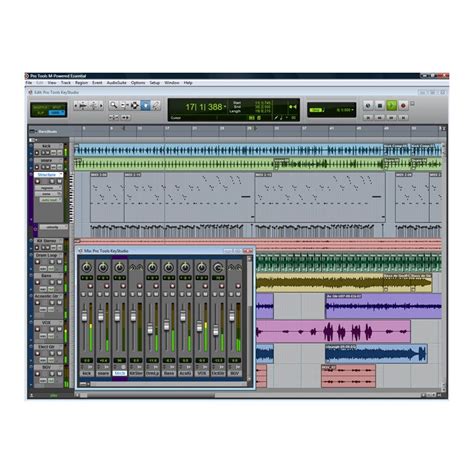Click the Kick channel pan knob in mixer

(x=87, y=267)
